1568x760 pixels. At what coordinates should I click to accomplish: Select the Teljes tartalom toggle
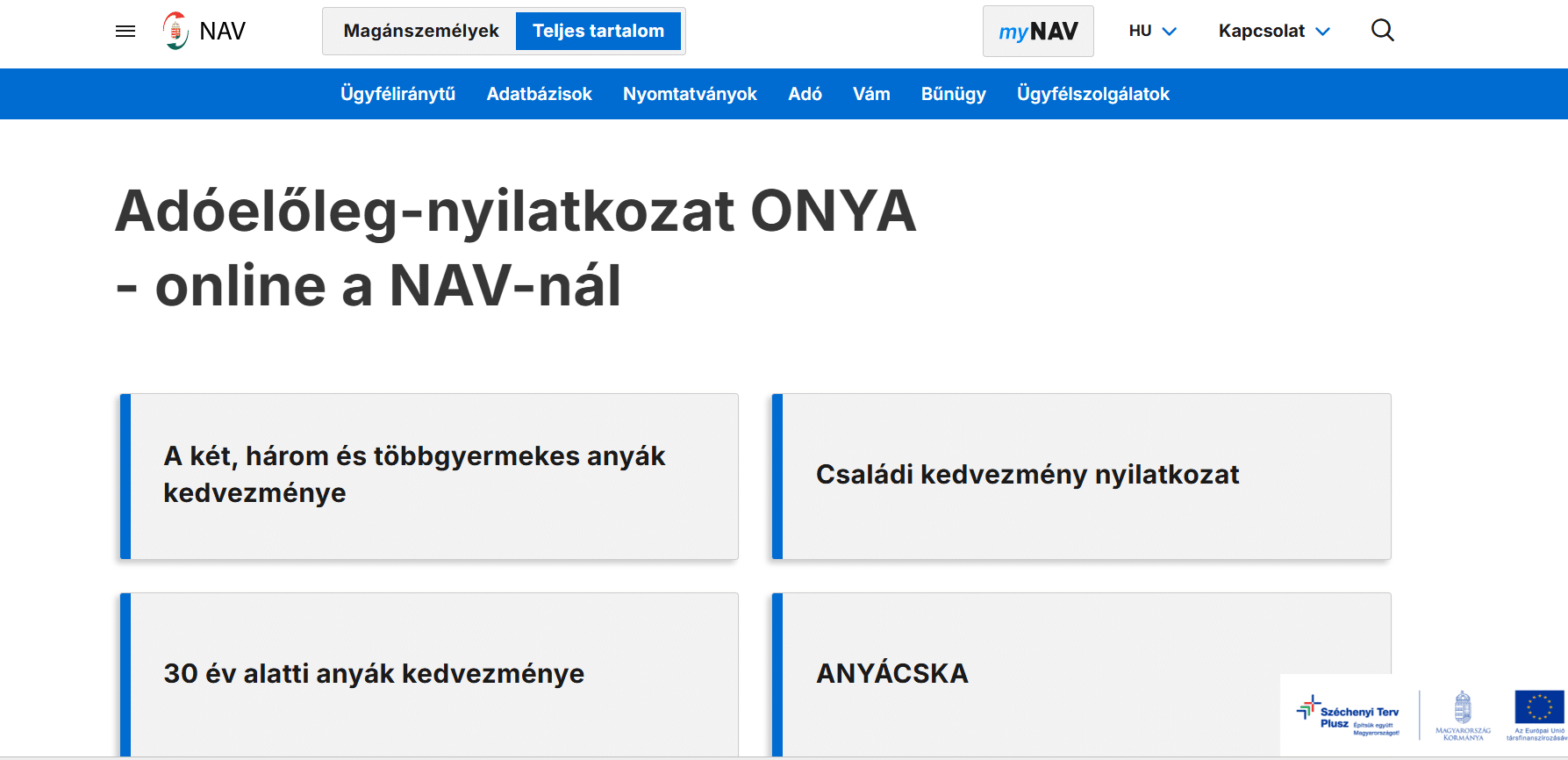click(x=598, y=32)
